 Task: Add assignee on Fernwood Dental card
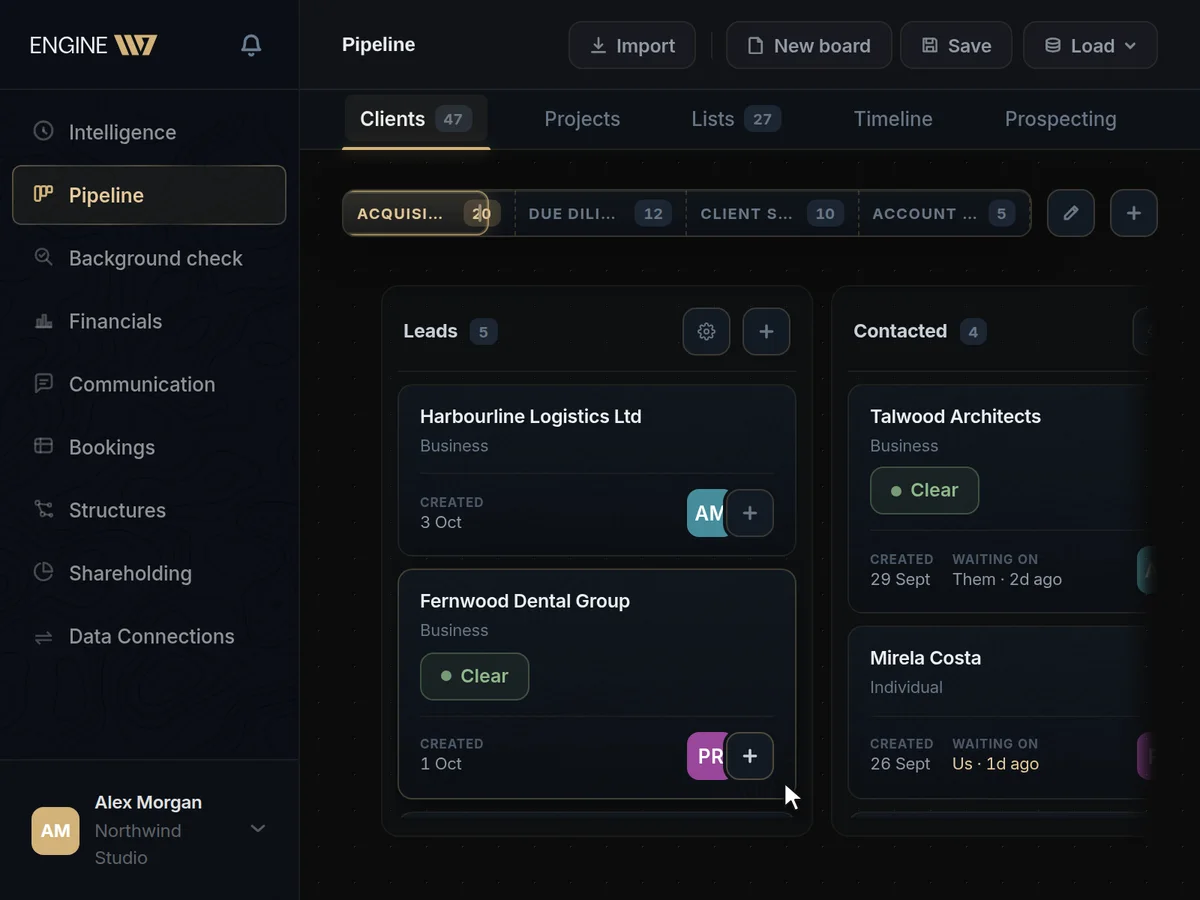[750, 756]
